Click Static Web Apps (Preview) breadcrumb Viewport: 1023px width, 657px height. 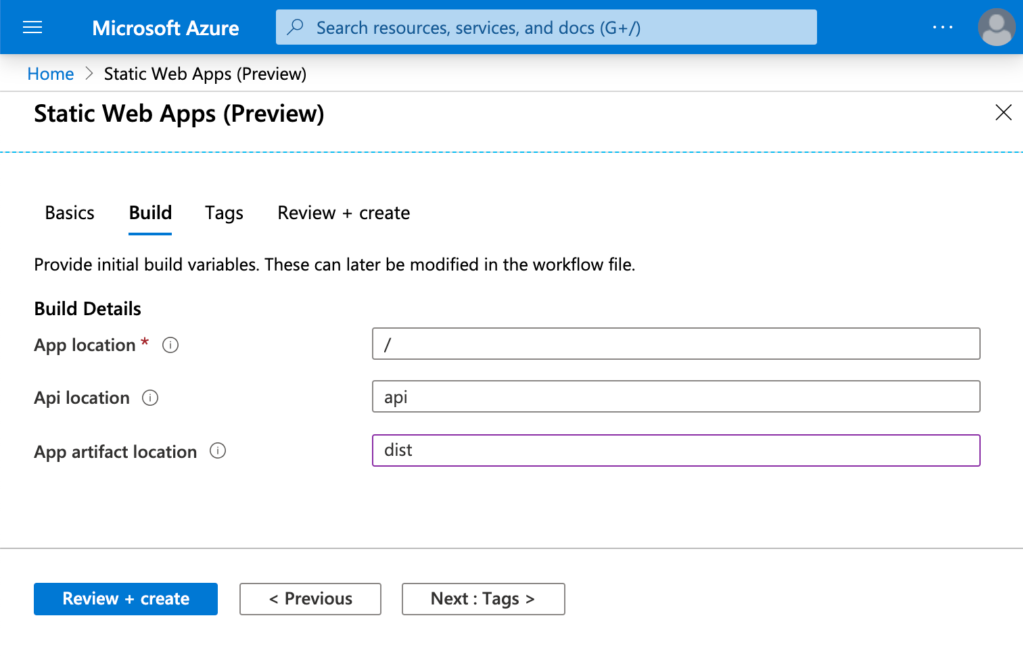coord(205,74)
